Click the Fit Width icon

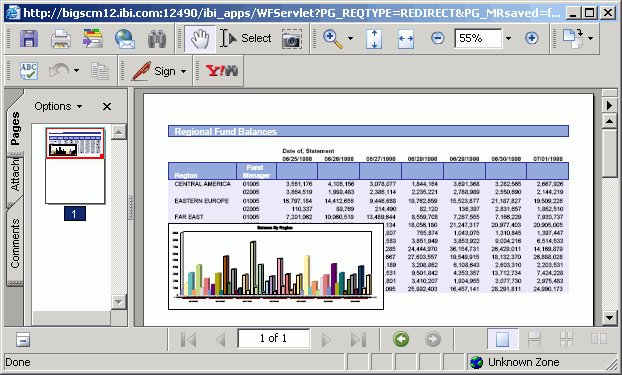click(x=406, y=39)
